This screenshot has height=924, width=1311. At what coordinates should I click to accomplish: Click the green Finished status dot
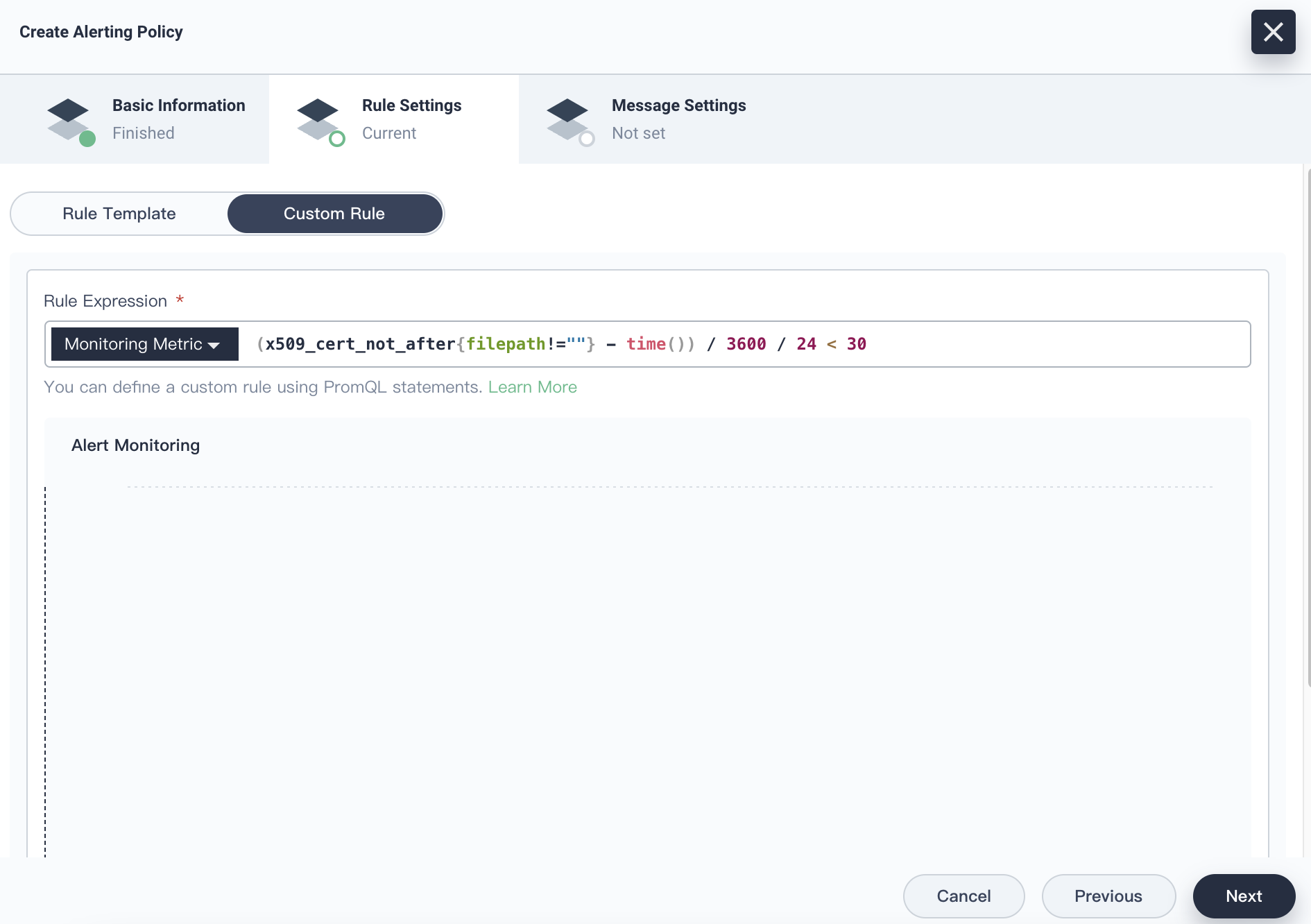coord(87,139)
